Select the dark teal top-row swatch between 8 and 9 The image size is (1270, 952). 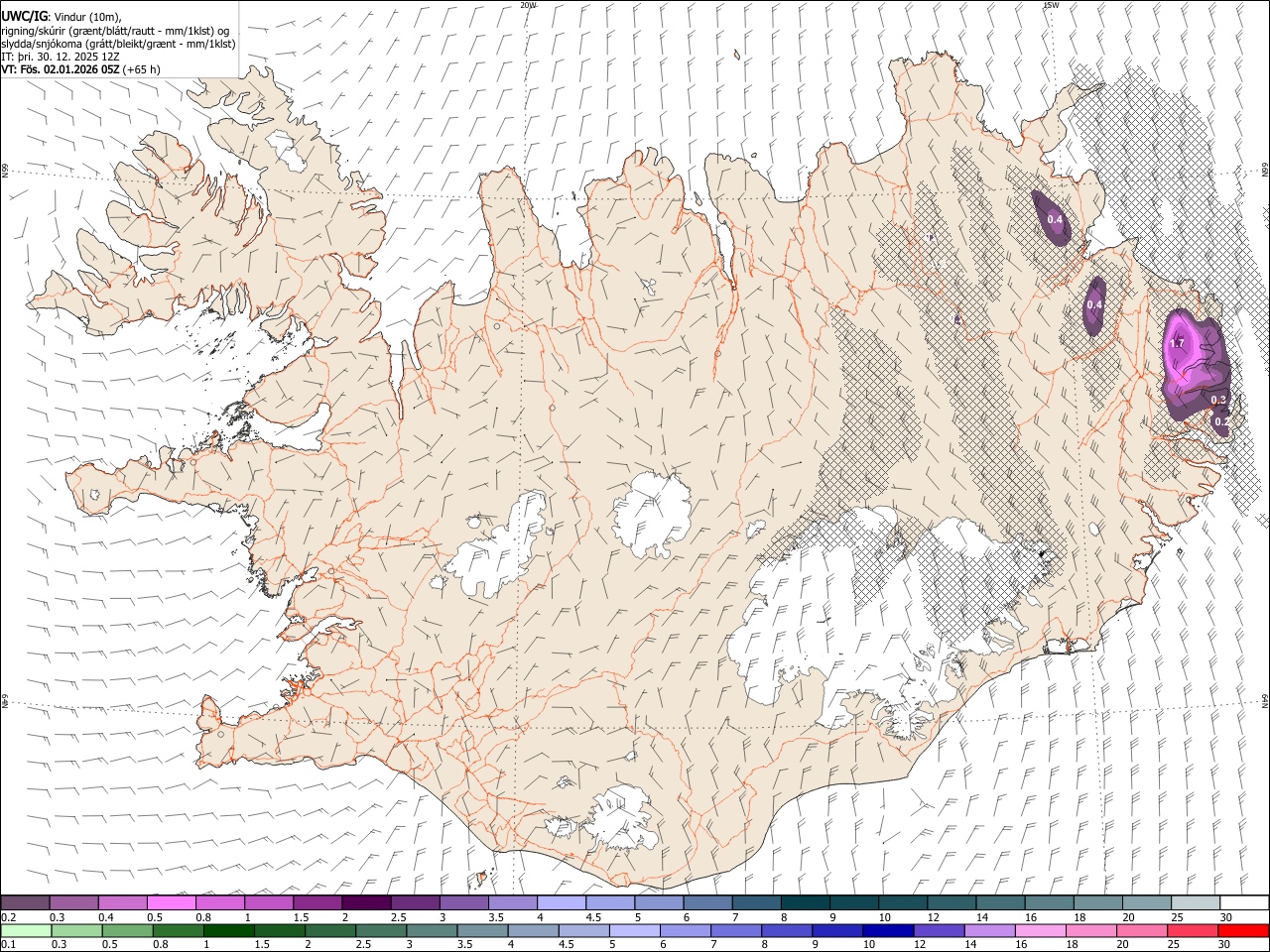(806, 902)
